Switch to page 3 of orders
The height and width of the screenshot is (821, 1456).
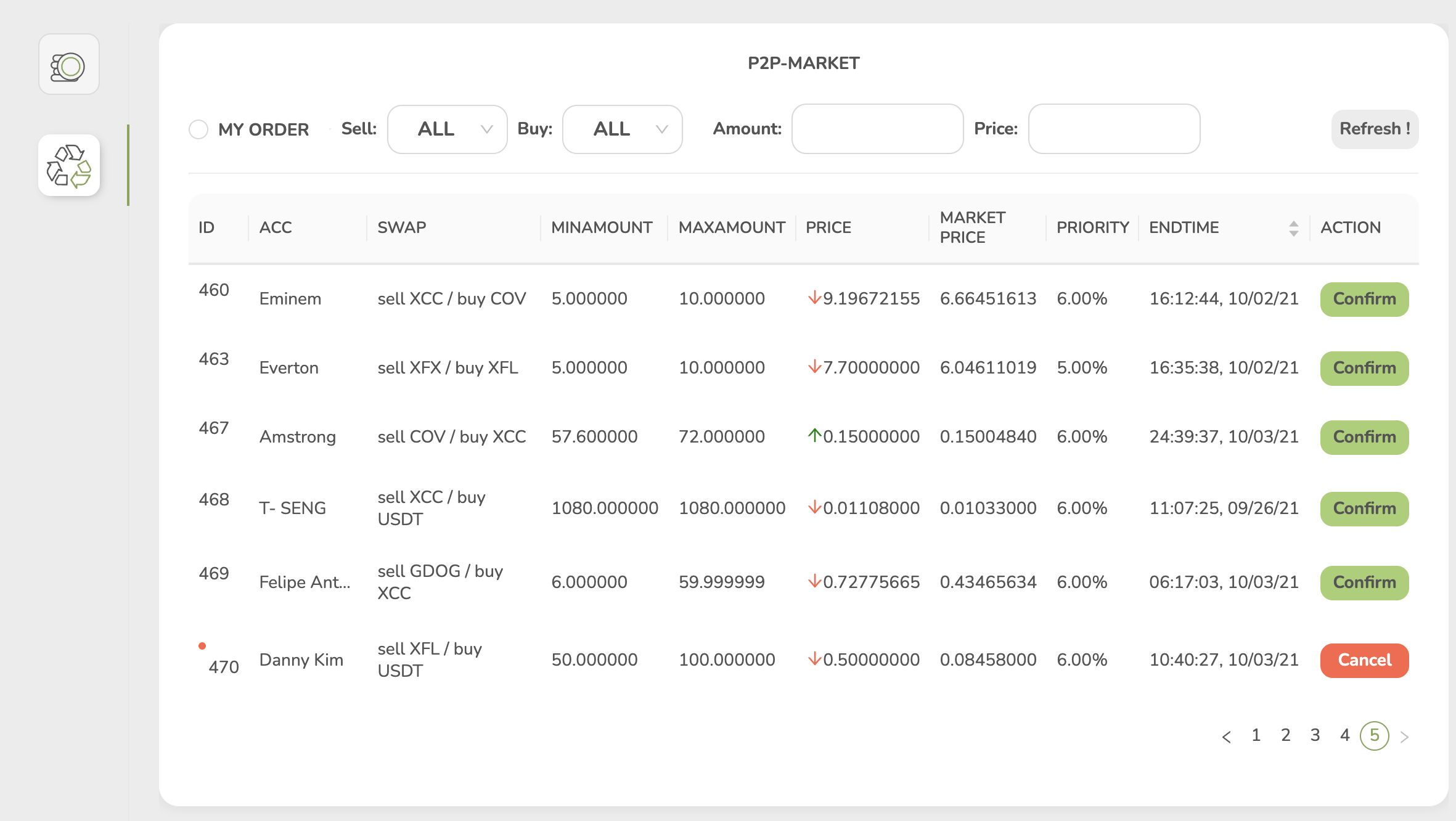(1315, 735)
